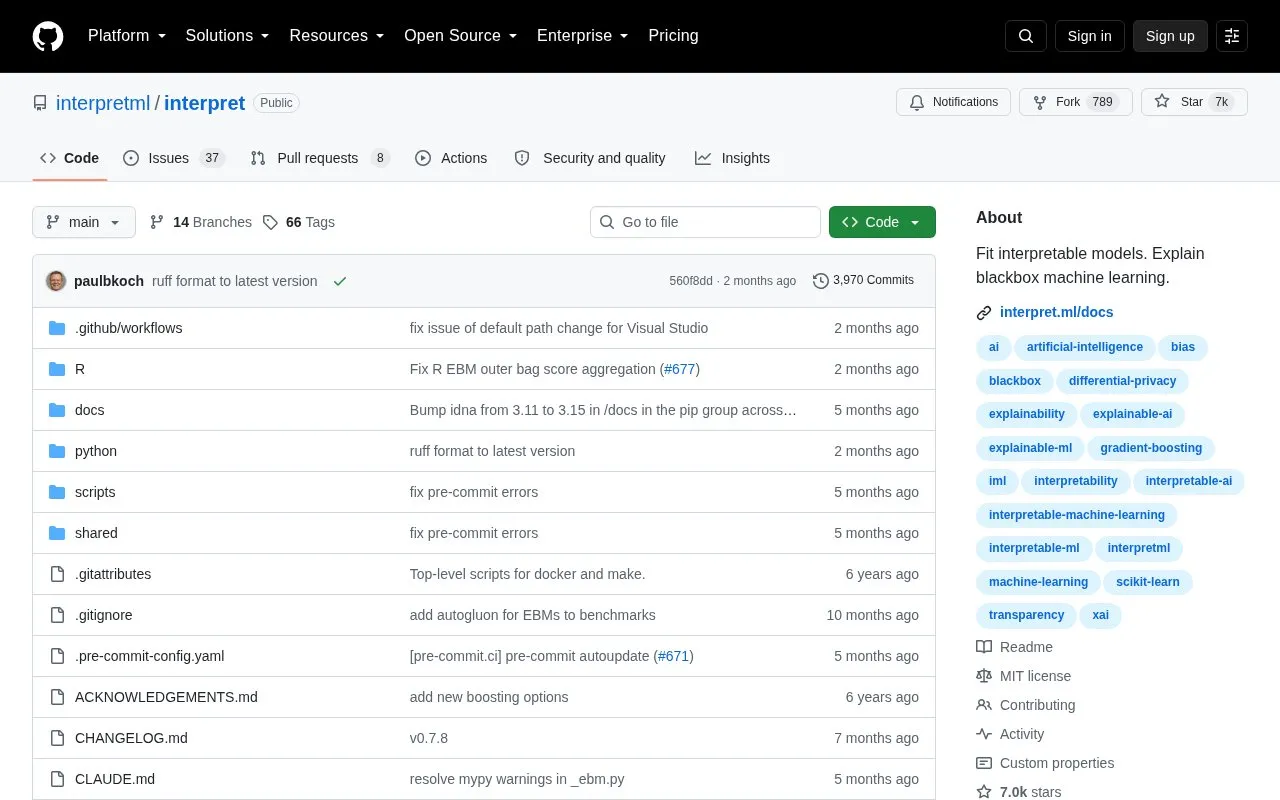The height and width of the screenshot is (800, 1280).
Task: Open Custom properties link
Action: [x=1045, y=763]
